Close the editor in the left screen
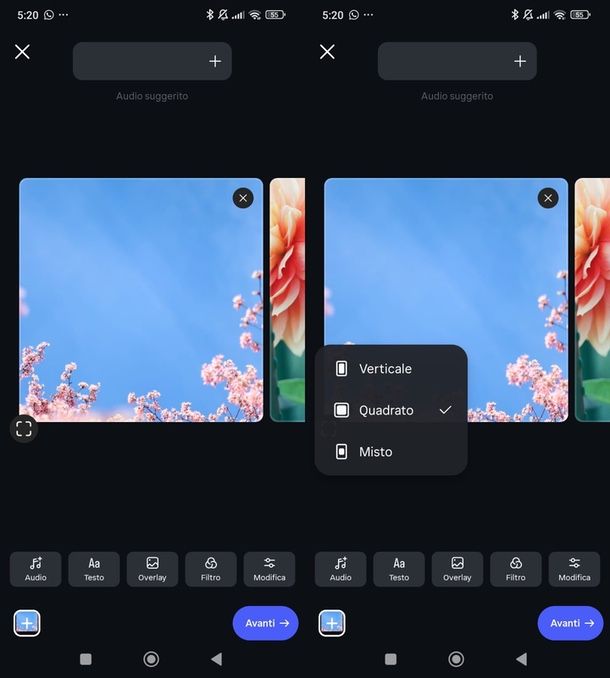This screenshot has width=610, height=678. (x=22, y=52)
